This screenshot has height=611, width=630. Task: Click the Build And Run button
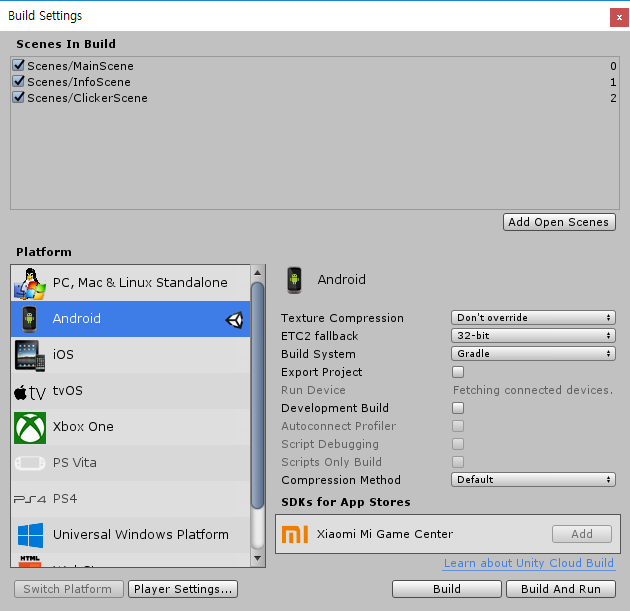point(561,589)
